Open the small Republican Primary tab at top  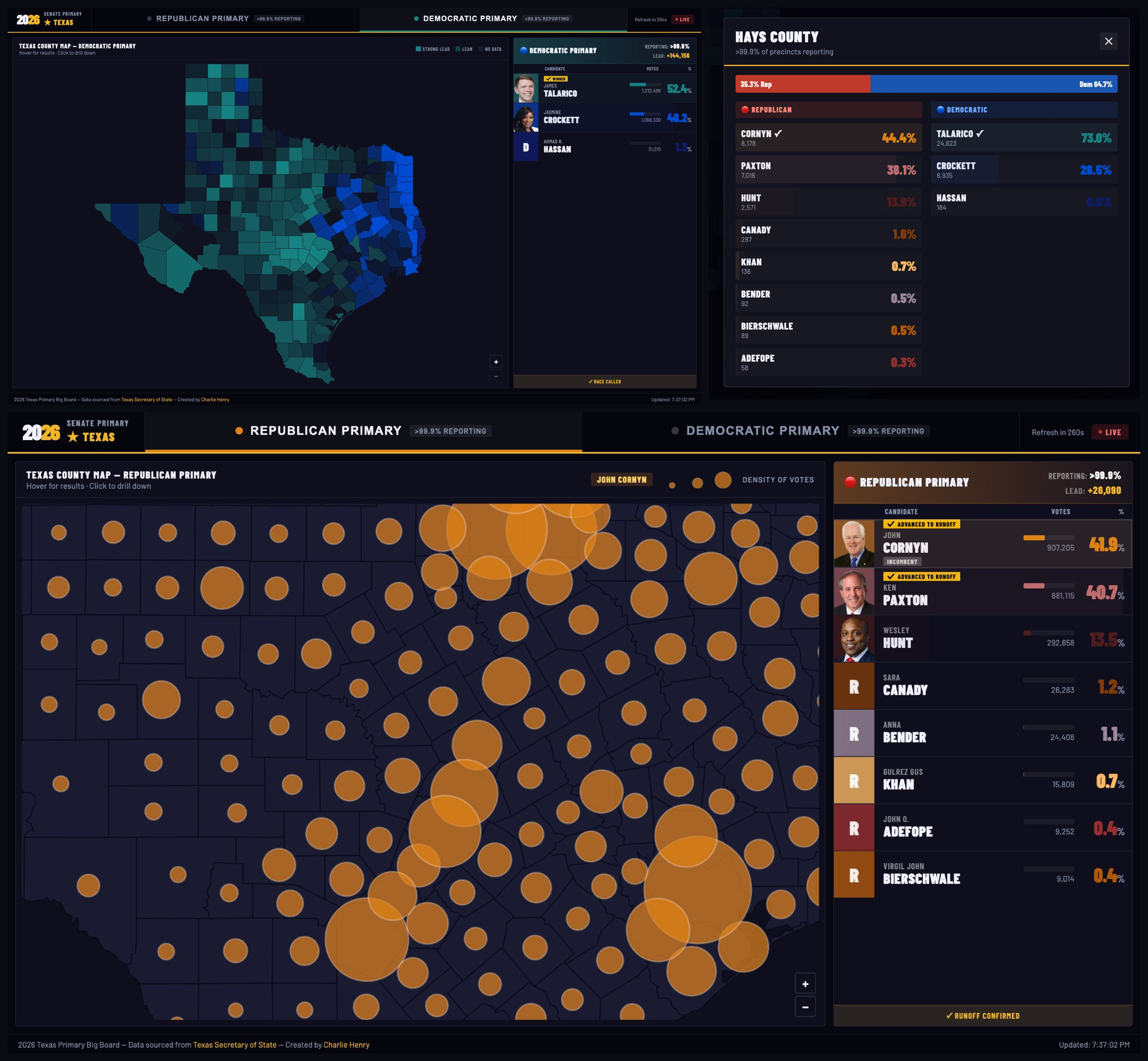[x=202, y=18]
